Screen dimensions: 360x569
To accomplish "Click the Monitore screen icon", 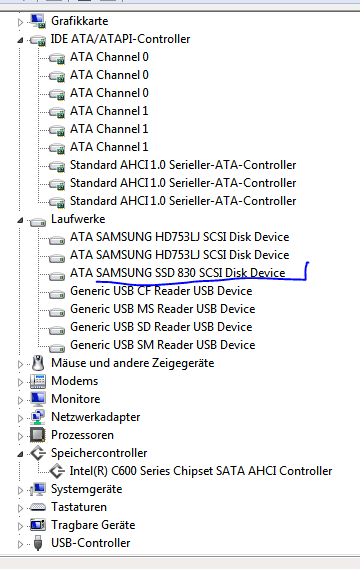I will click(38, 399).
